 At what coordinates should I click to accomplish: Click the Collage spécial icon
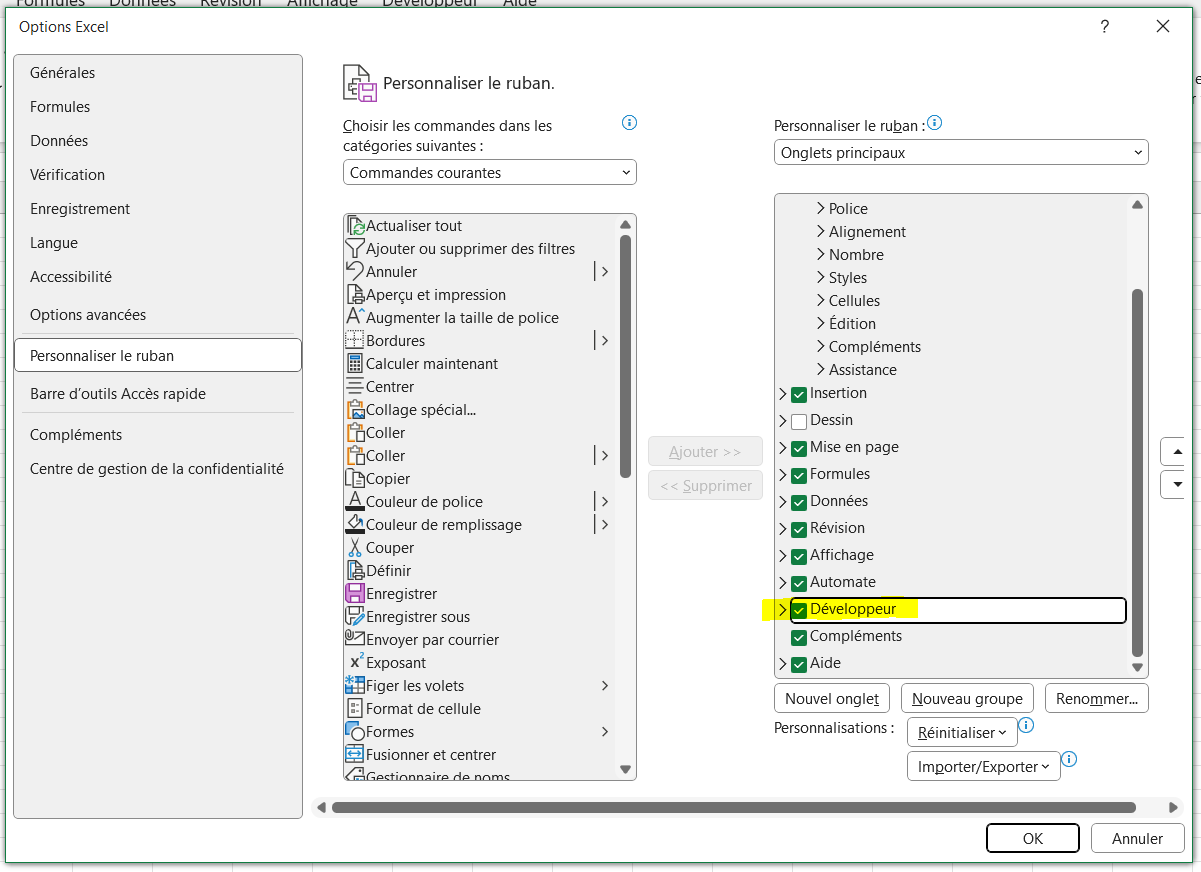click(355, 410)
